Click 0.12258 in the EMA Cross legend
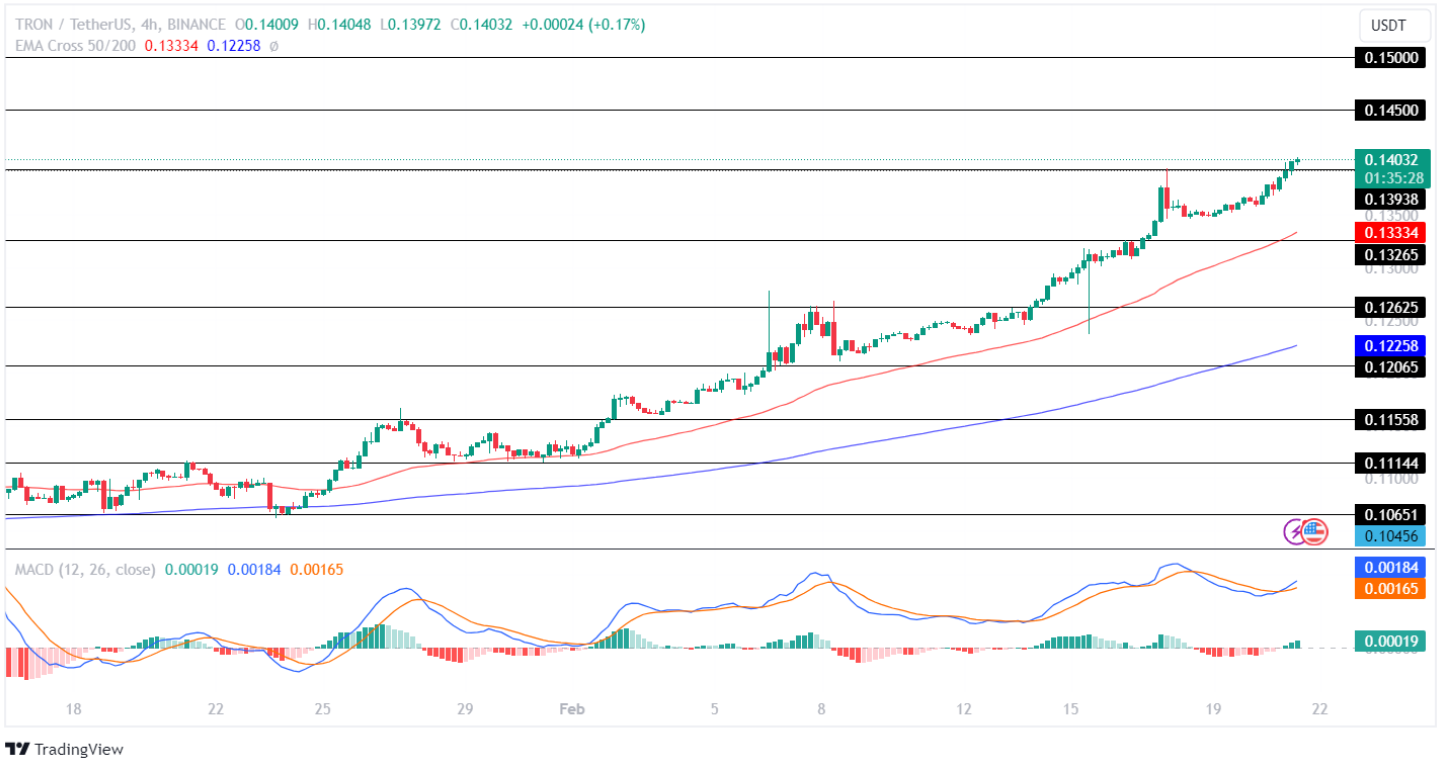1438x762 pixels. (234, 45)
